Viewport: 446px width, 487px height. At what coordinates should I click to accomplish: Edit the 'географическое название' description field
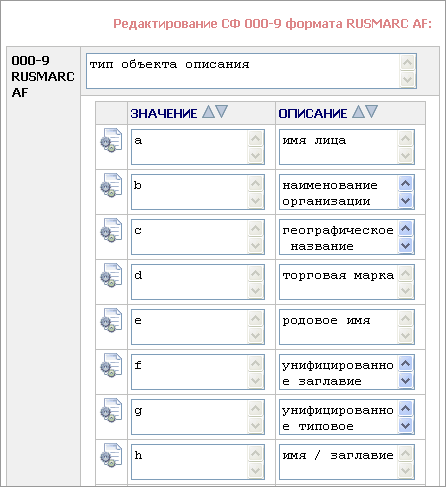point(347,237)
